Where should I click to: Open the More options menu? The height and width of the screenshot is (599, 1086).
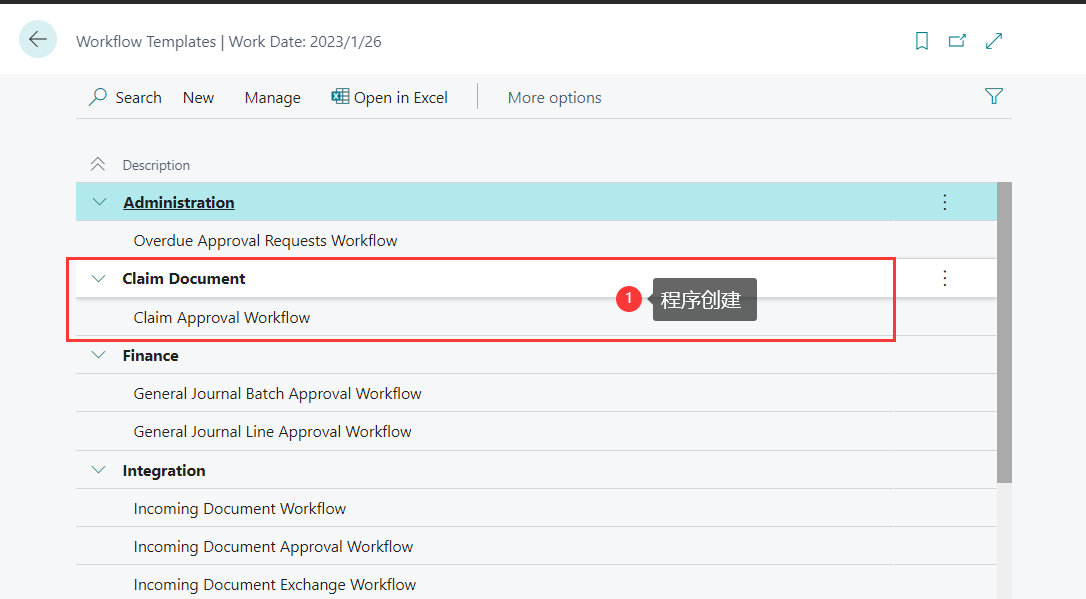[x=554, y=97]
